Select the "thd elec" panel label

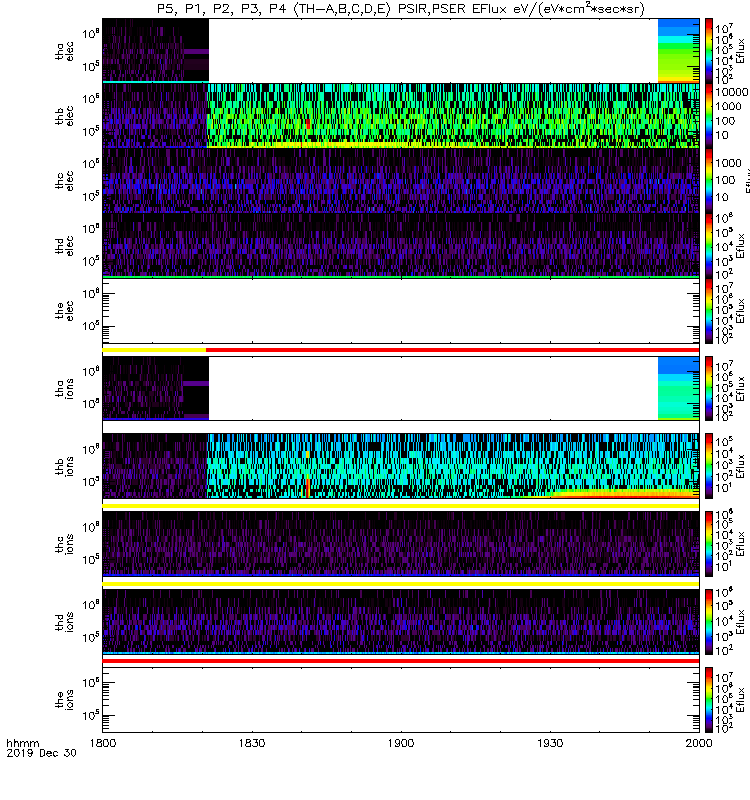(64, 245)
